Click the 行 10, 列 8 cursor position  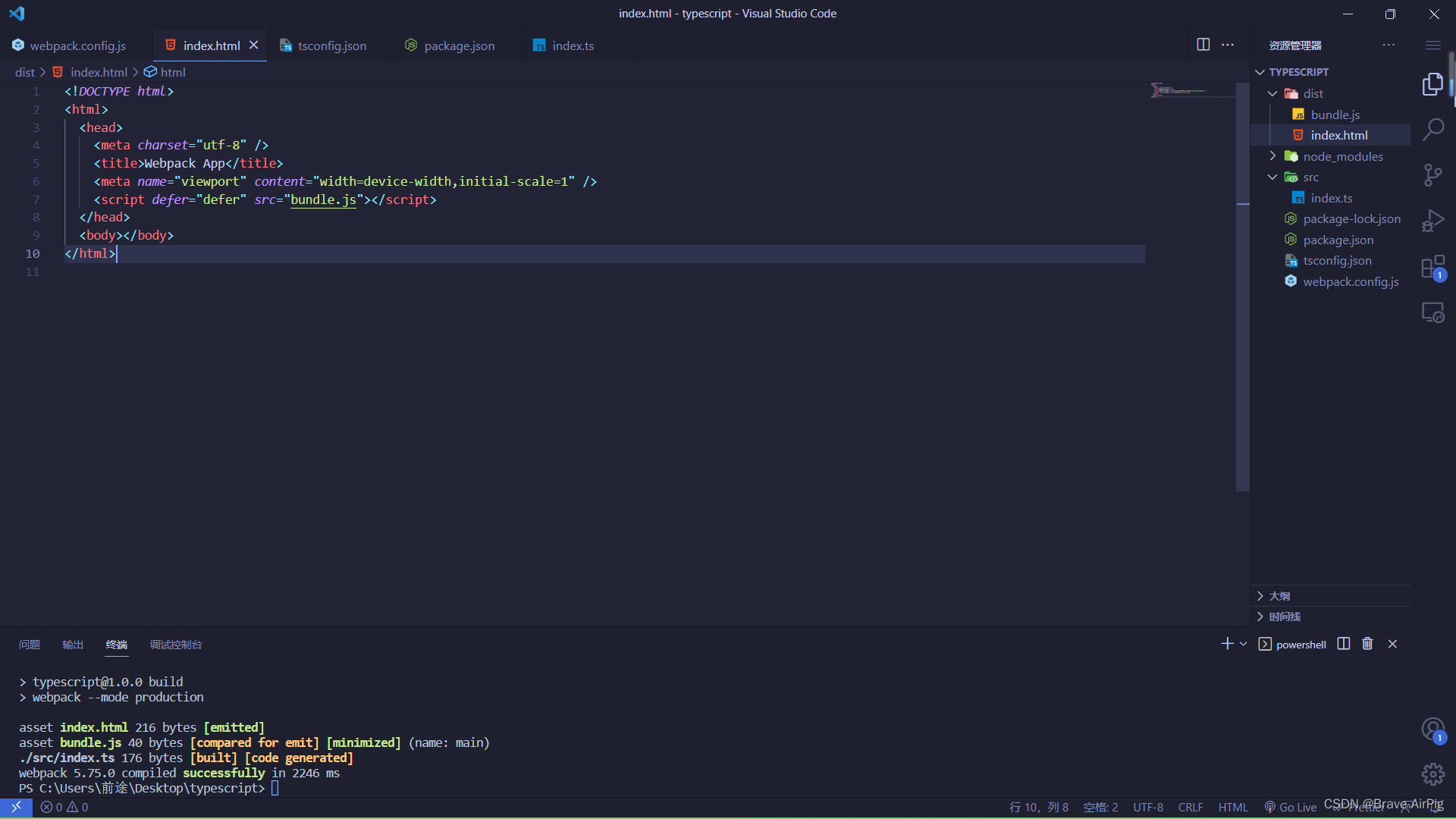[x=1039, y=808]
